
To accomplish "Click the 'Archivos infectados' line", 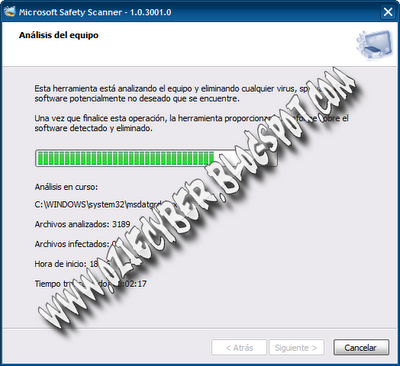I will (75, 244).
